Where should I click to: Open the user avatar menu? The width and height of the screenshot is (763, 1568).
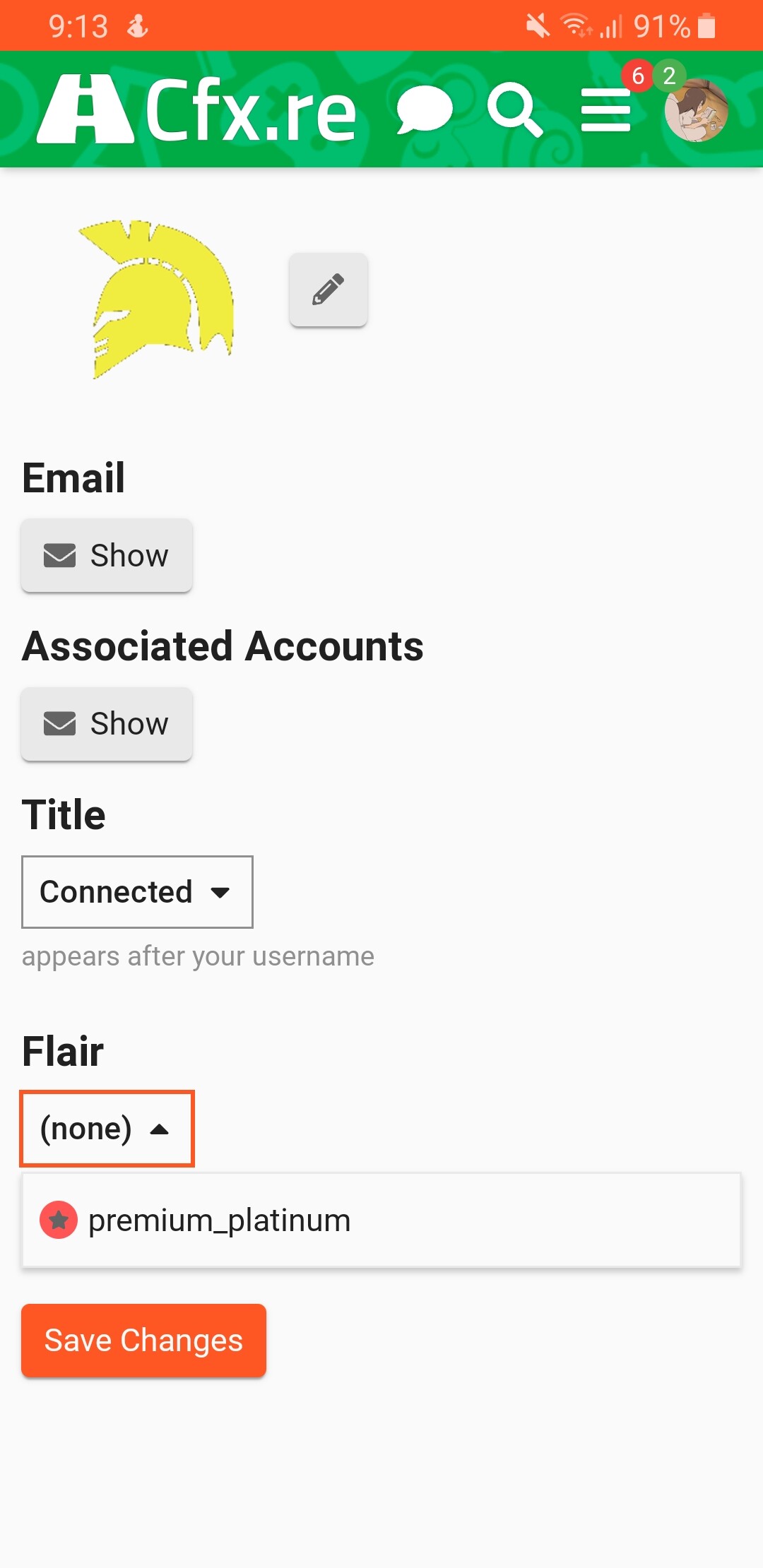coord(696,110)
